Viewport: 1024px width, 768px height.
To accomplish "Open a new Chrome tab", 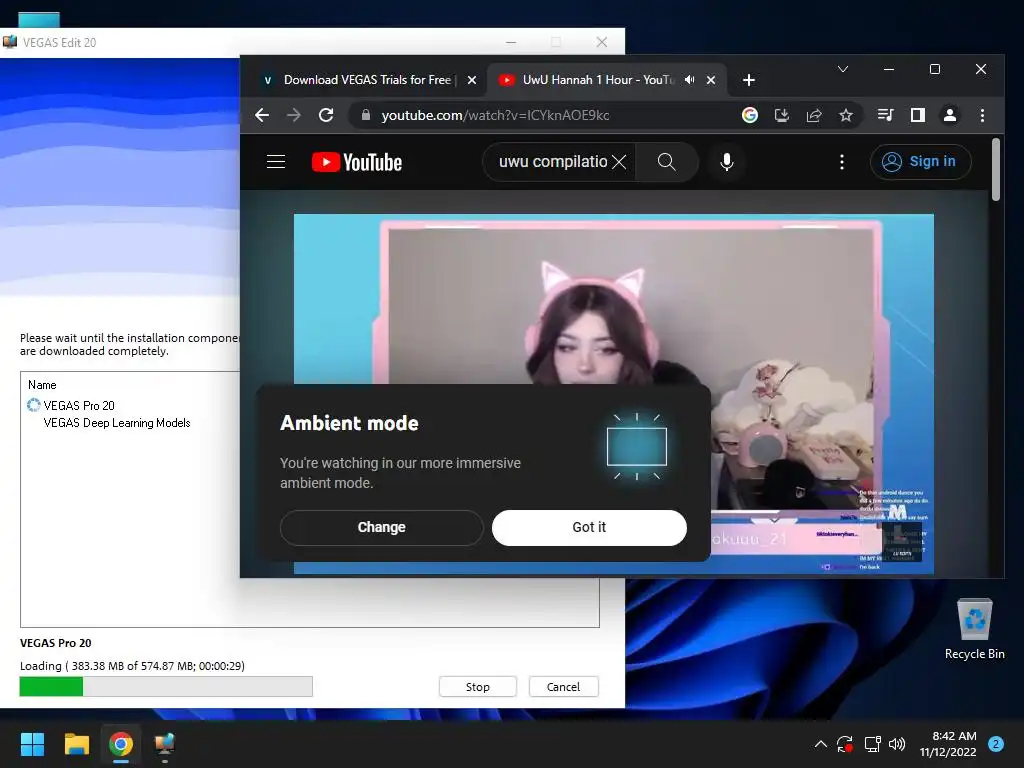I will point(748,80).
